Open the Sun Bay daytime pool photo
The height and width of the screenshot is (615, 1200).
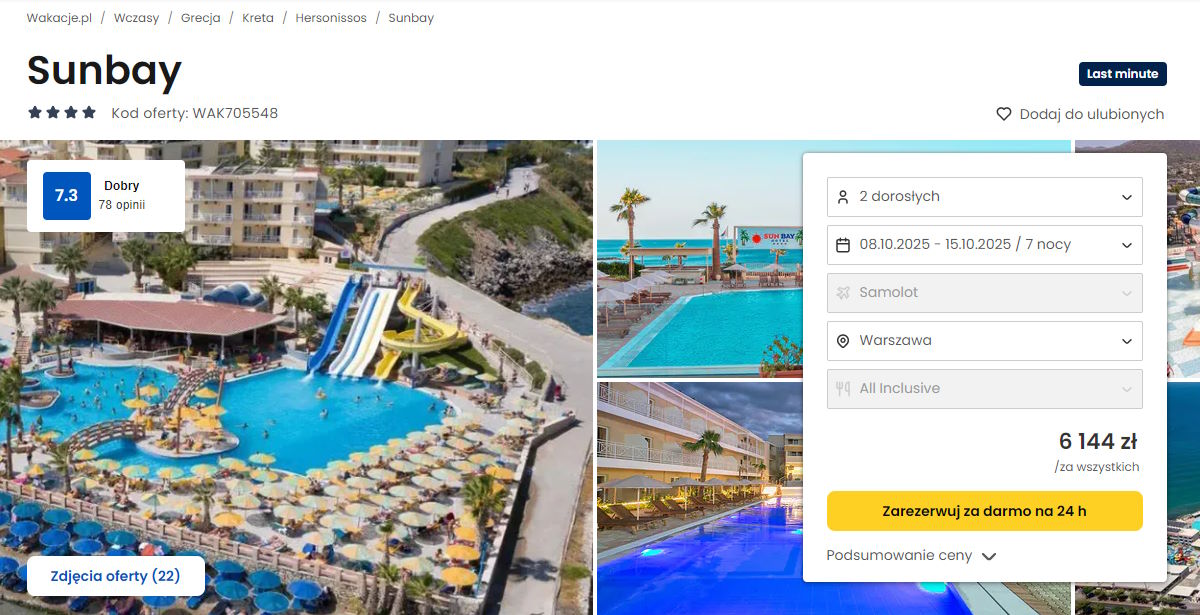pyautogui.click(x=699, y=258)
